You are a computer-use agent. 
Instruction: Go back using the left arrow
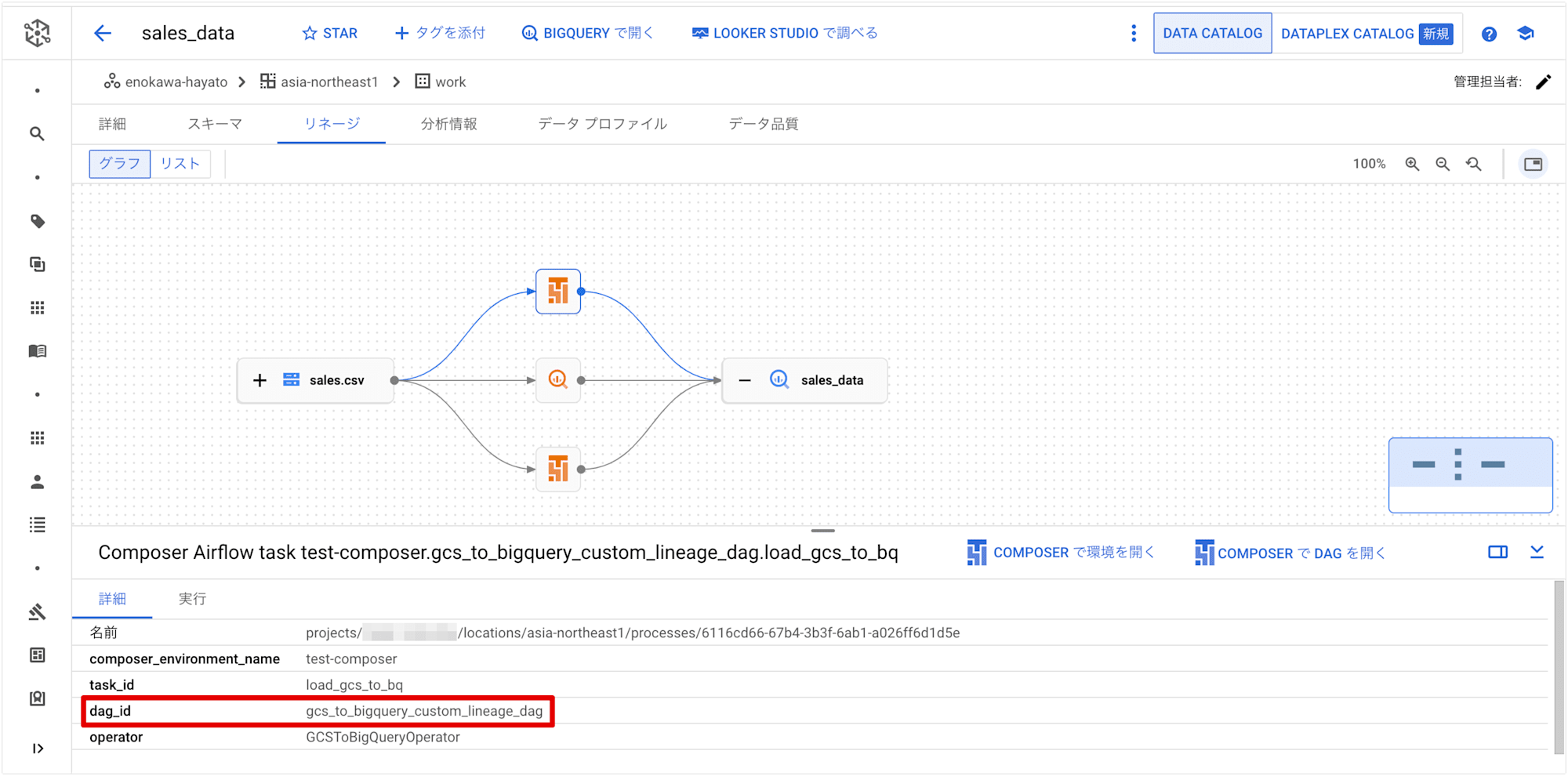(x=103, y=33)
